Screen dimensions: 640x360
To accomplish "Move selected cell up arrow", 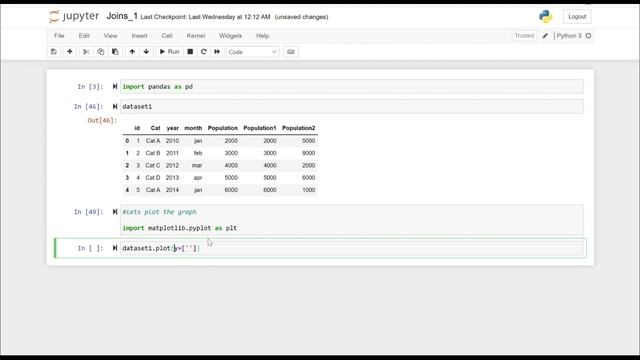I will [x=132, y=52].
